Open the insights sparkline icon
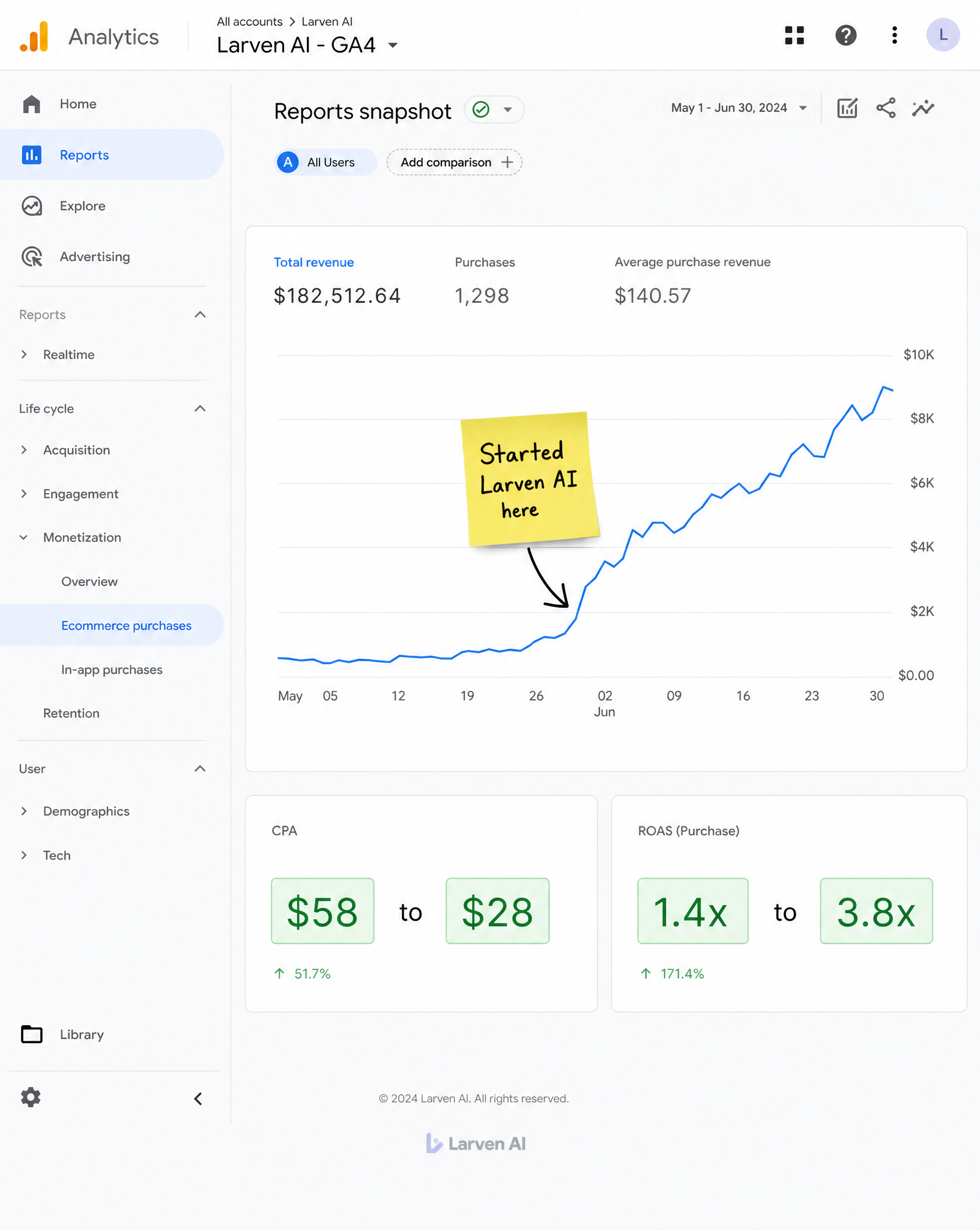The height and width of the screenshot is (1230, 980). tap(923, 108)
